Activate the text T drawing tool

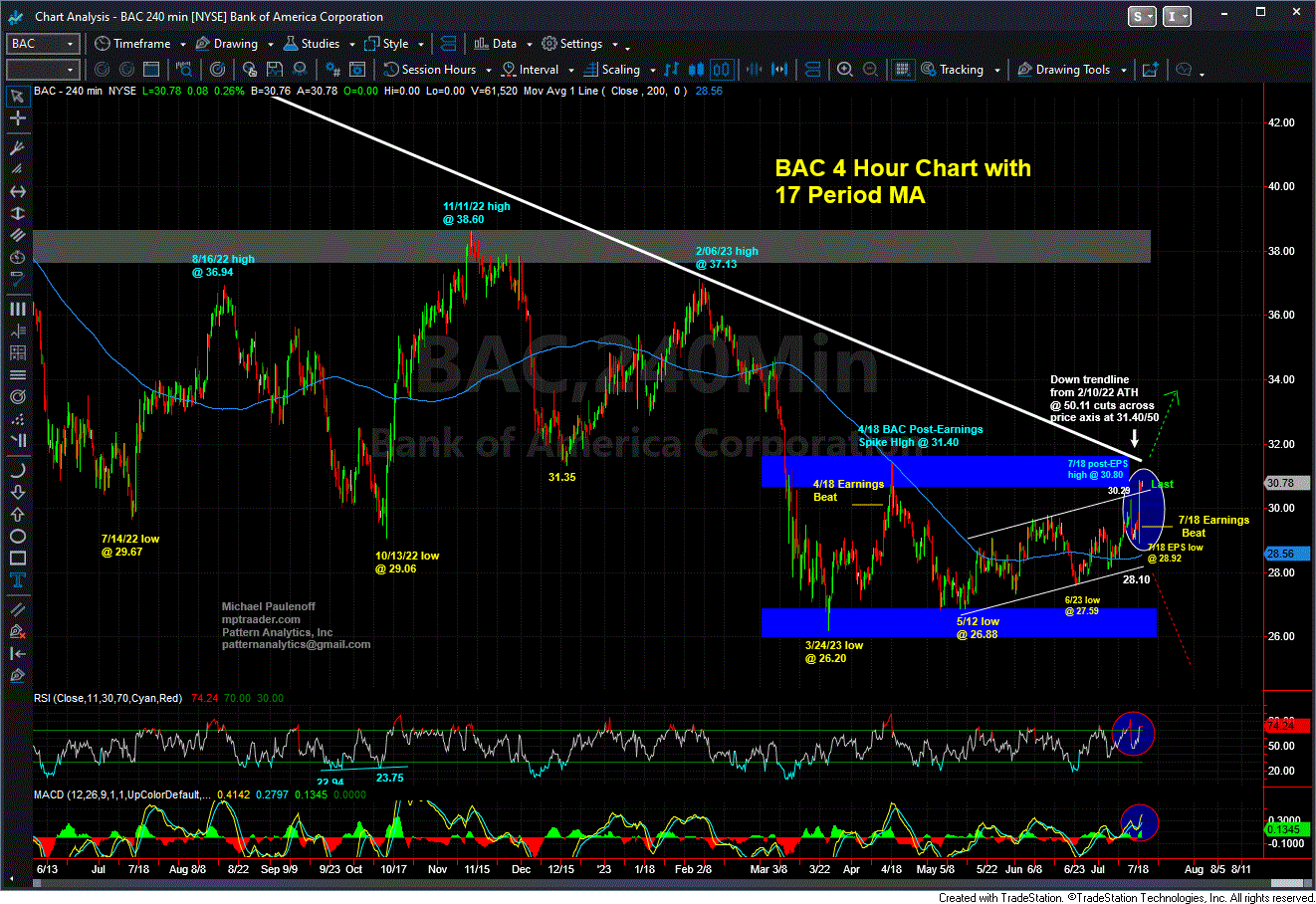[x=17, y=580]
